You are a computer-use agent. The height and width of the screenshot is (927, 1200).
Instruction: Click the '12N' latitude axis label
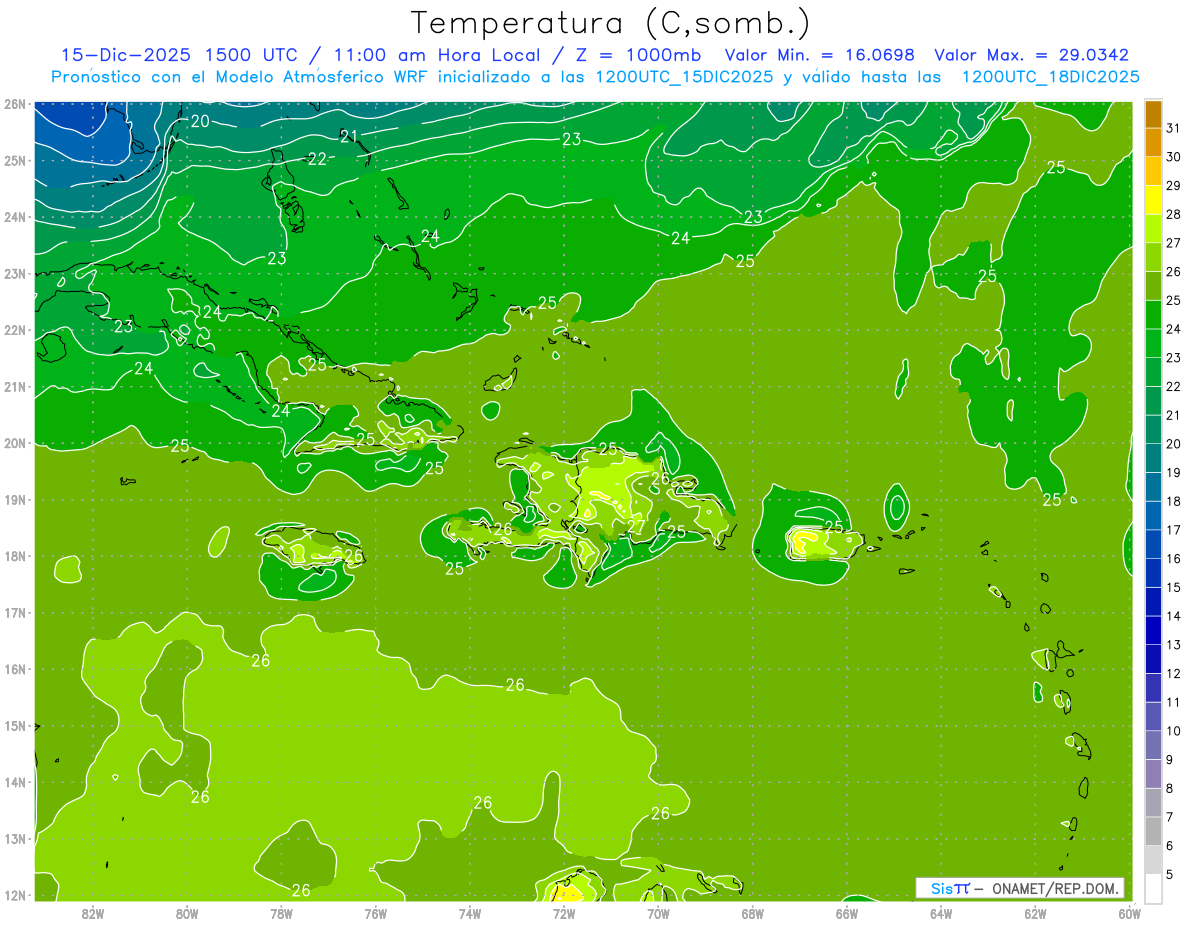(15, 895)
